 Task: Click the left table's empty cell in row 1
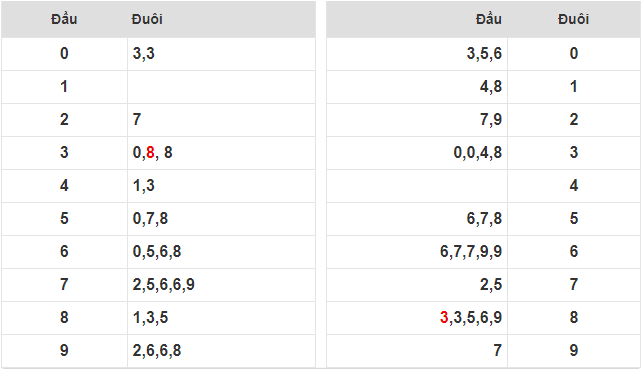(x=221, y=87)
